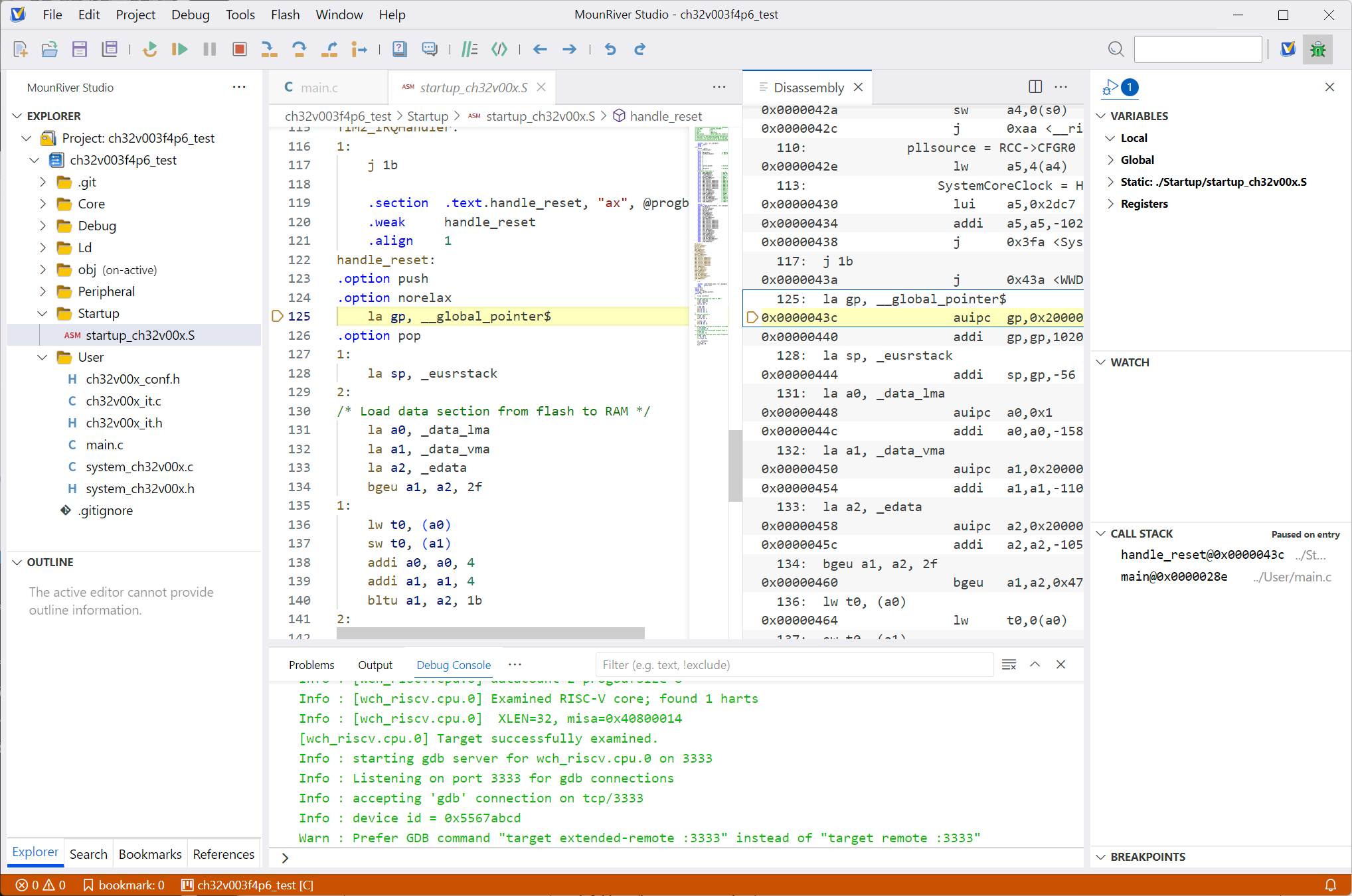Open the feedback chat icon
1352x896 pixels.
[430, 49]
